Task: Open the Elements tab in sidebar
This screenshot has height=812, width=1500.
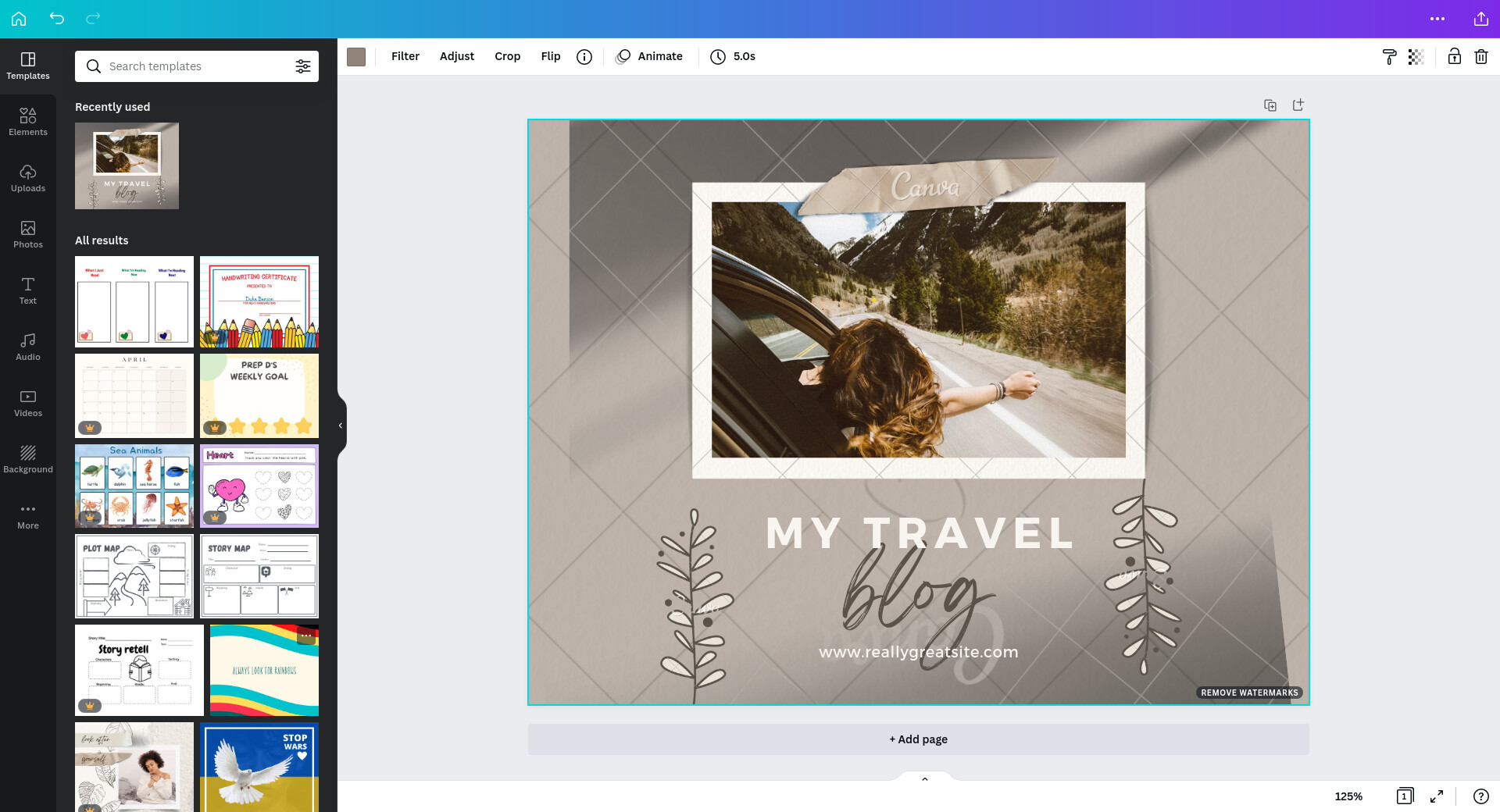Action: (x=28, y=122)
